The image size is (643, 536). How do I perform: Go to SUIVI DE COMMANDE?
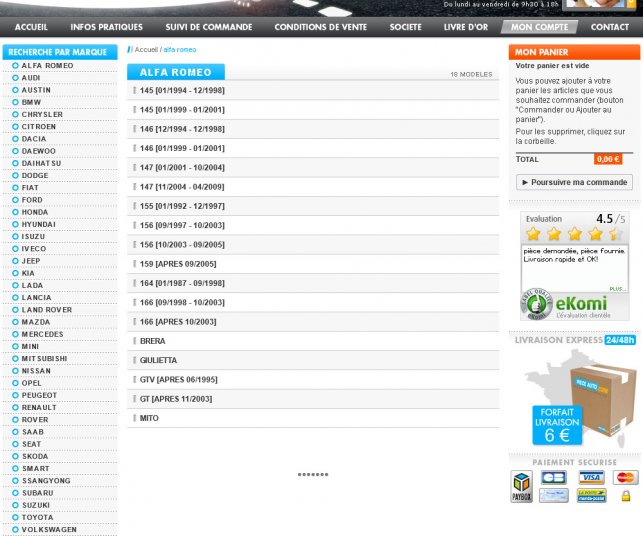coord(209,27)
